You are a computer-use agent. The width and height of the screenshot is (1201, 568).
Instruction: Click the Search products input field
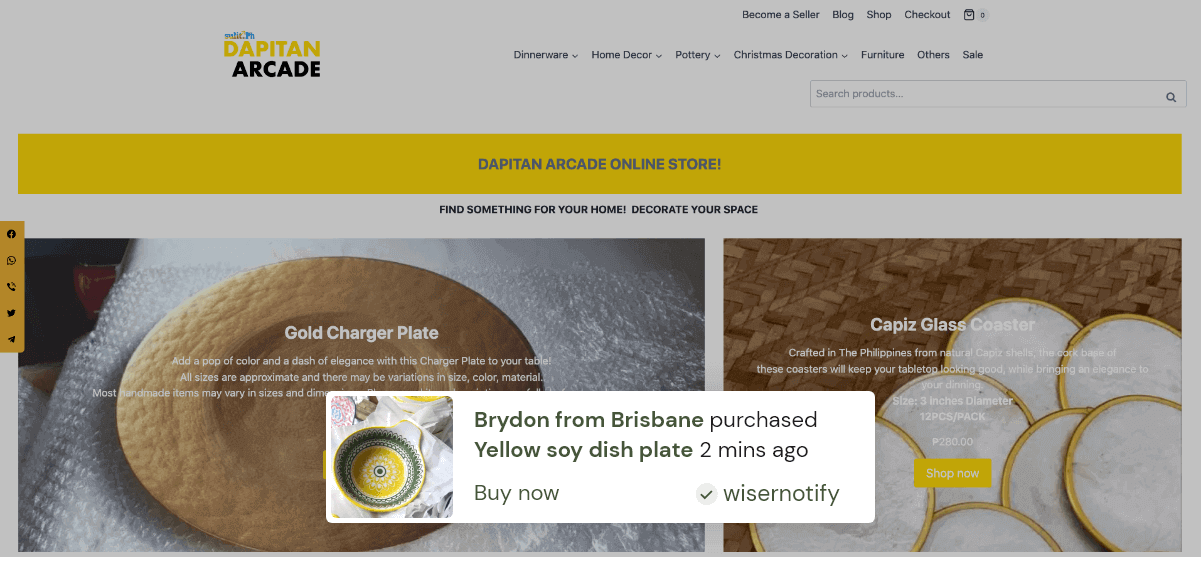tap(985, 94)
